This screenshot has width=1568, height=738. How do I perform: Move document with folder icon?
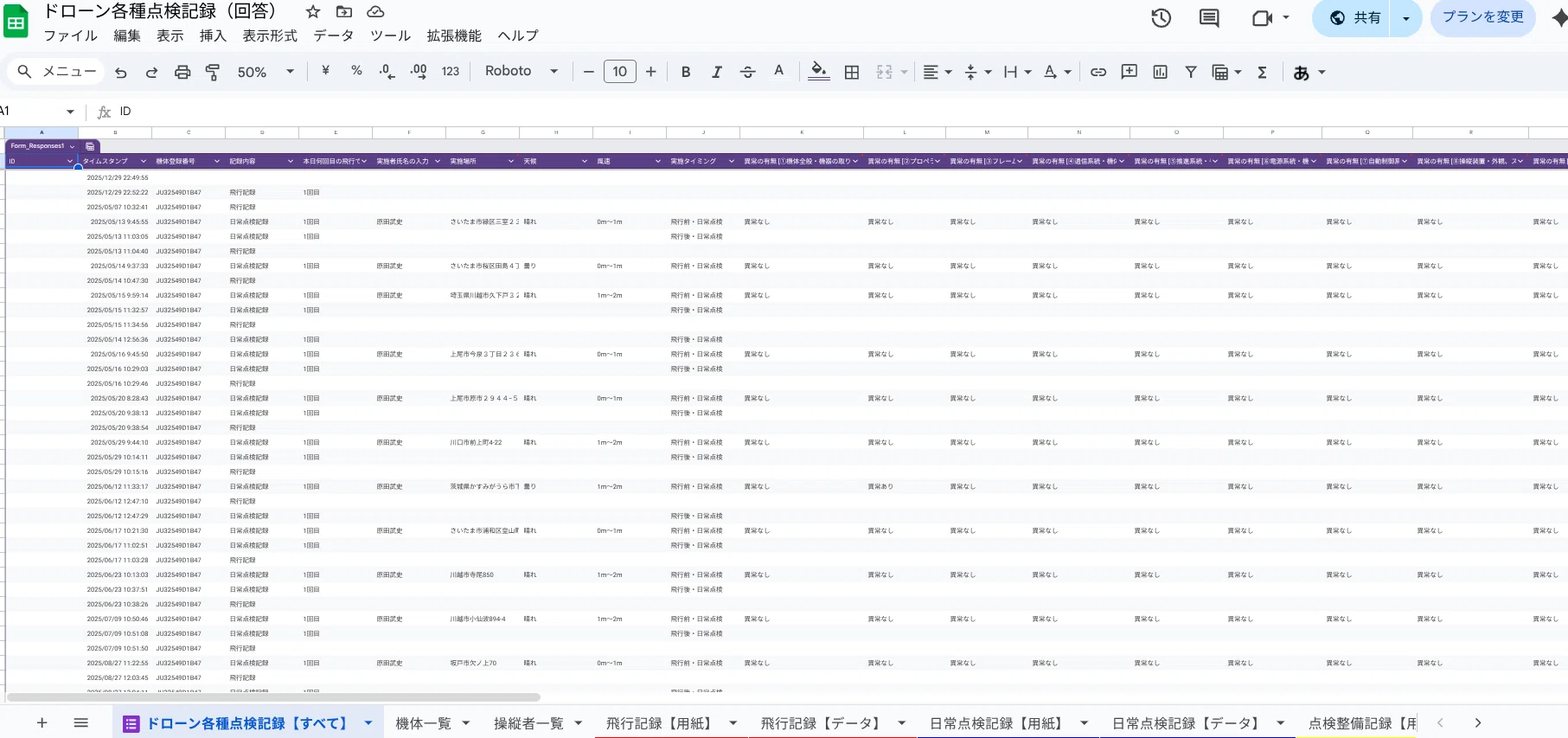tap(344, 11)
